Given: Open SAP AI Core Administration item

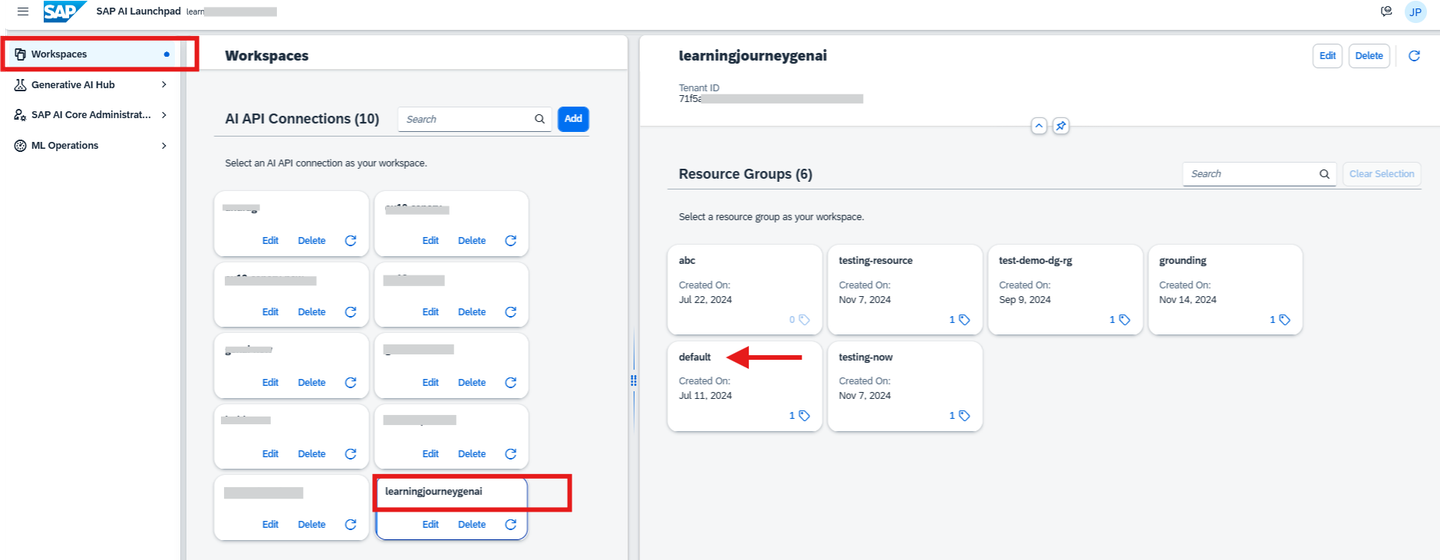Looking at the screenshot, I should tap(91, 115).
